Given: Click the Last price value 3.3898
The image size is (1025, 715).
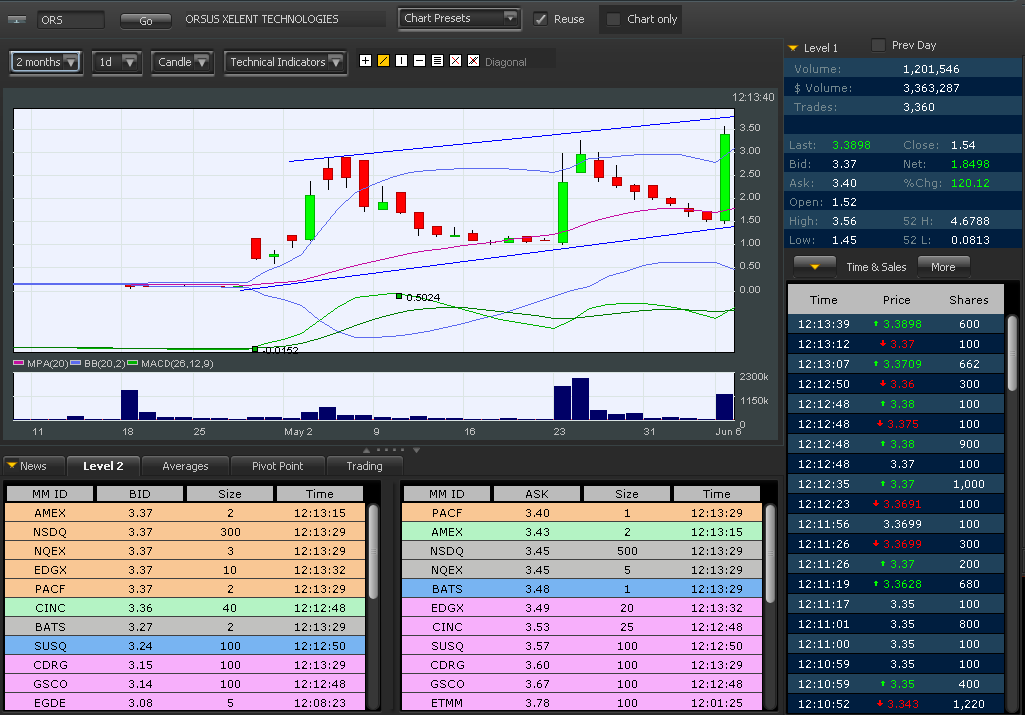Looking at the screenshot, I should [x=850, y=145].
